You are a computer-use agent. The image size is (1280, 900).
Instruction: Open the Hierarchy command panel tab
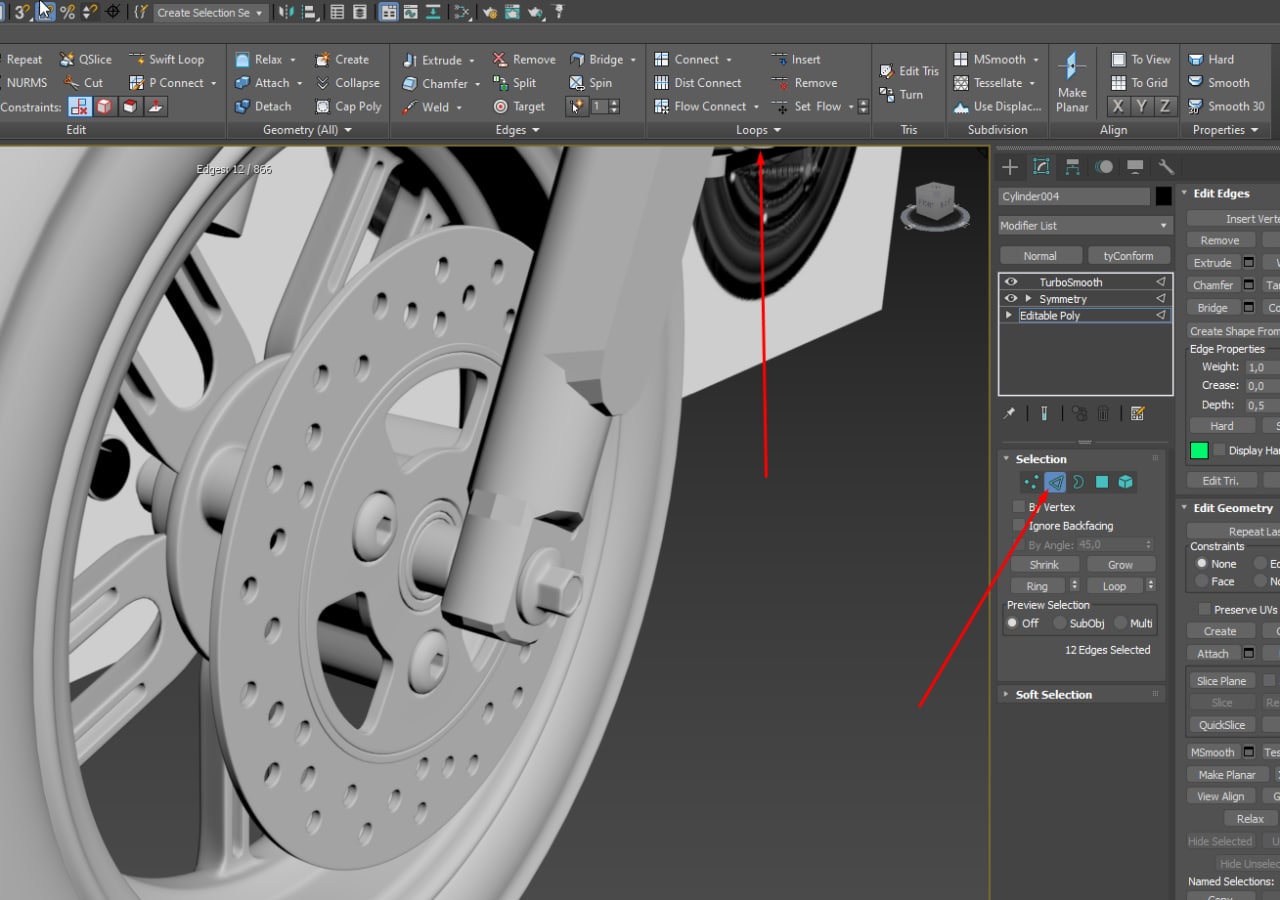point(1072,167)
